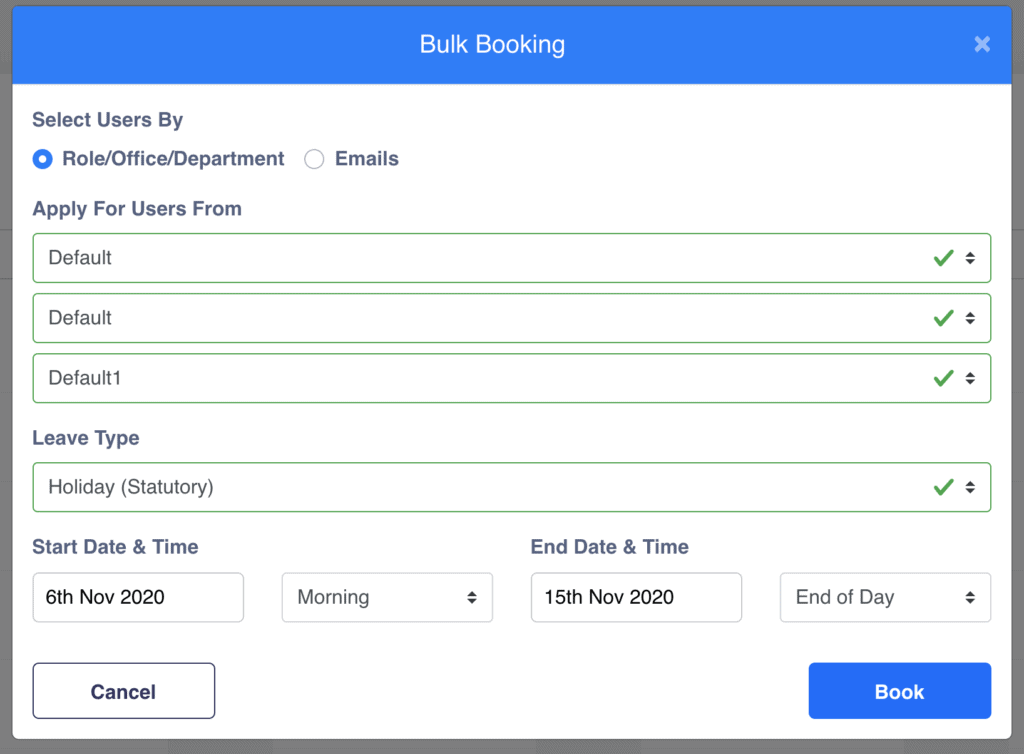Click the arrows icon on the Morning selector

click(x=472, y=597)
